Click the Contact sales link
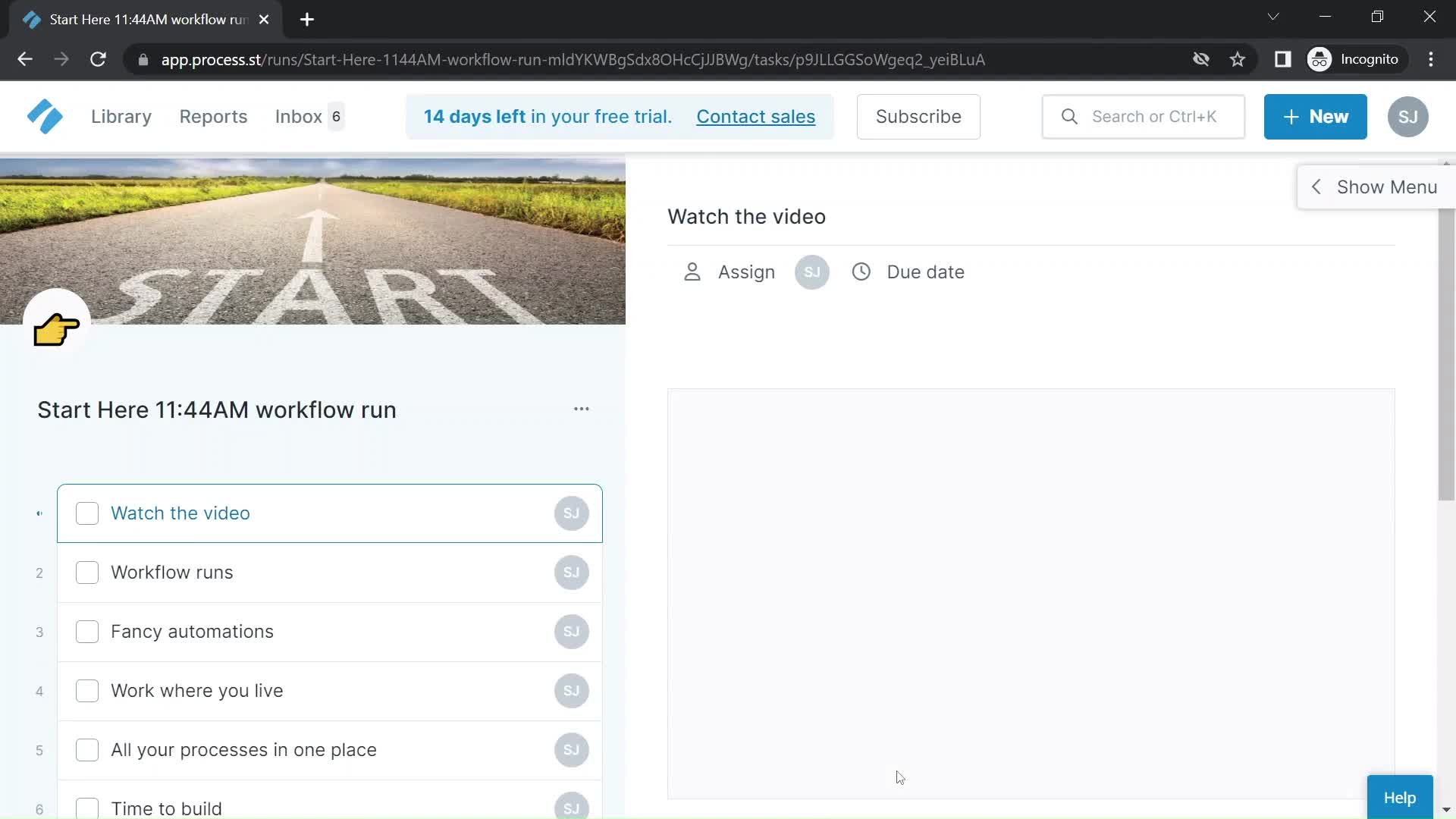 tap(755, 117)
